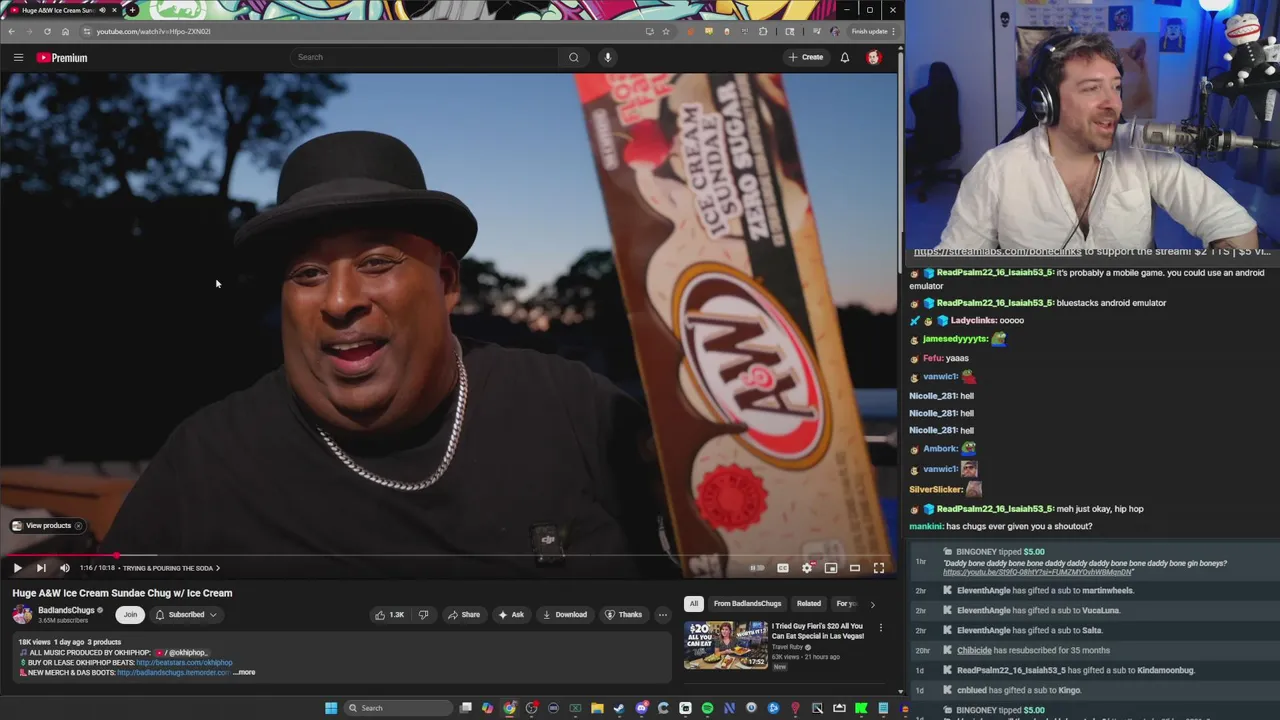
Task: Select From BadlandsChugs chip
Action: click(747, 603)
